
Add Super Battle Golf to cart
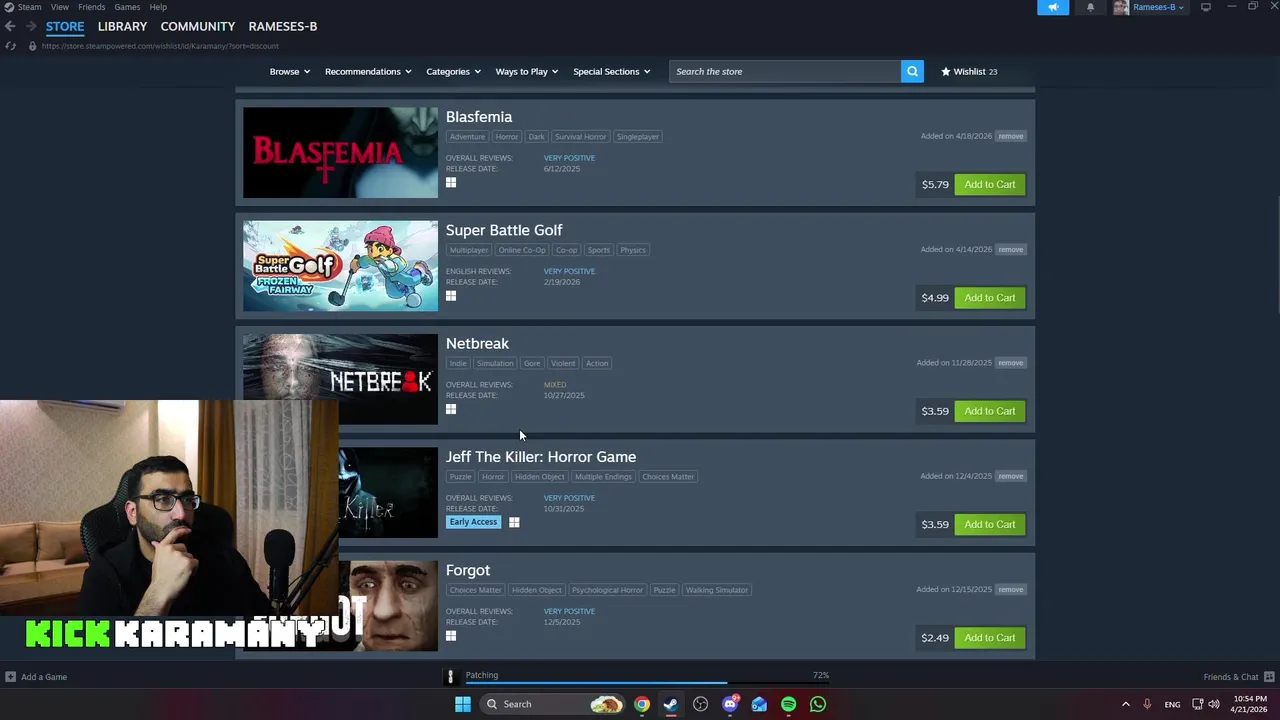[990, 297]
